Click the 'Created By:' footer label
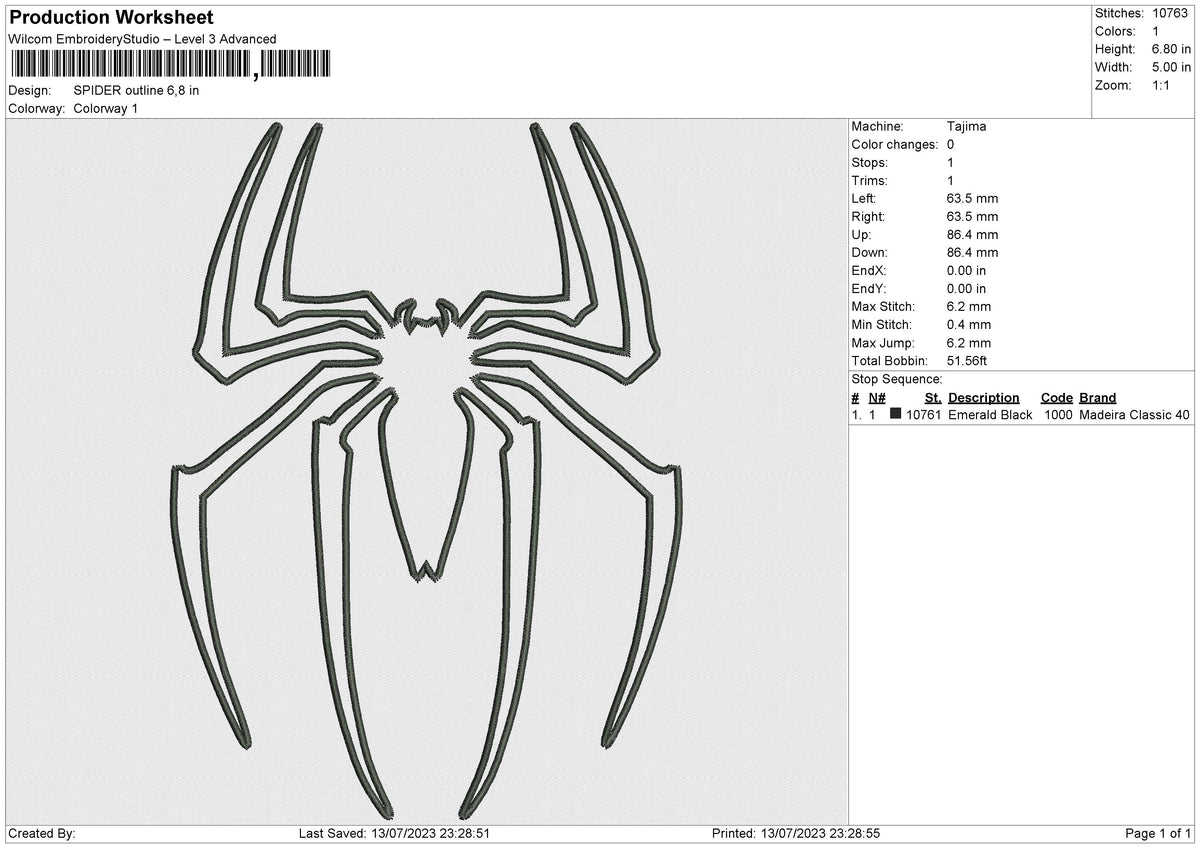Viewport: 1200px width, 848px height. coord(42,833)
